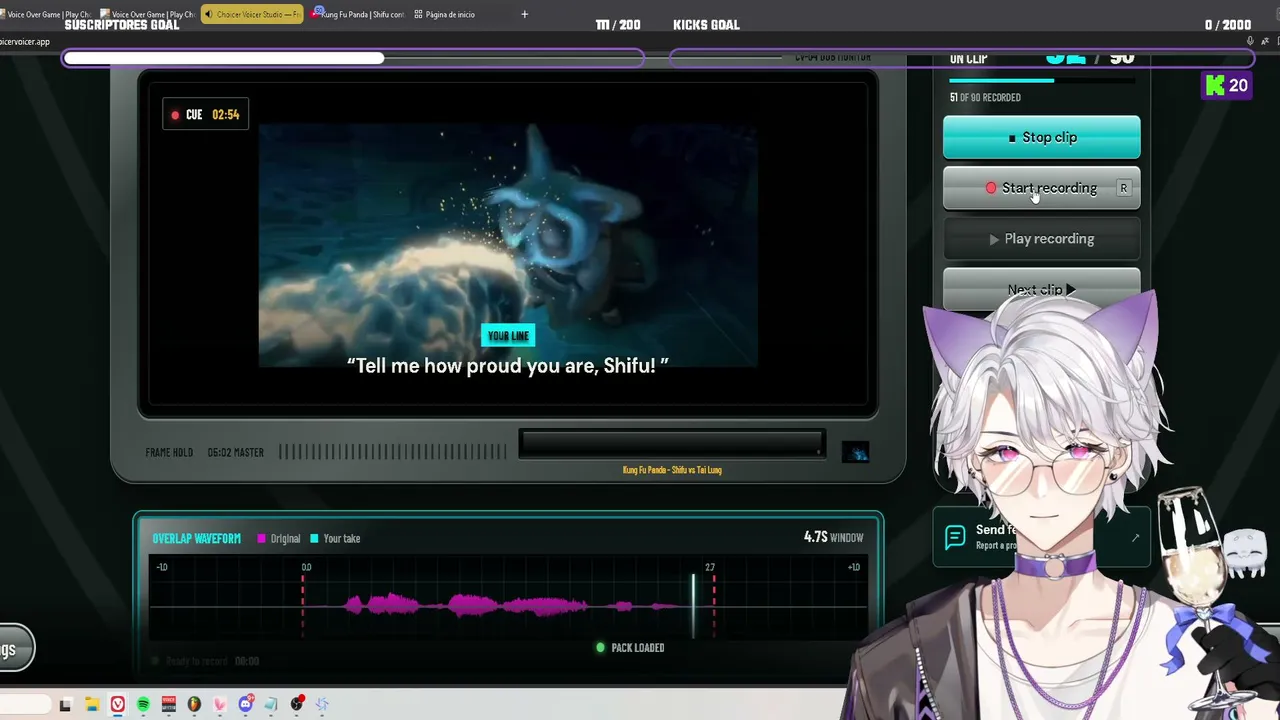Click the blue pinwheel taskbar icon
Image resolution: width=1280 pixels, height=720 pixels.
322,705
